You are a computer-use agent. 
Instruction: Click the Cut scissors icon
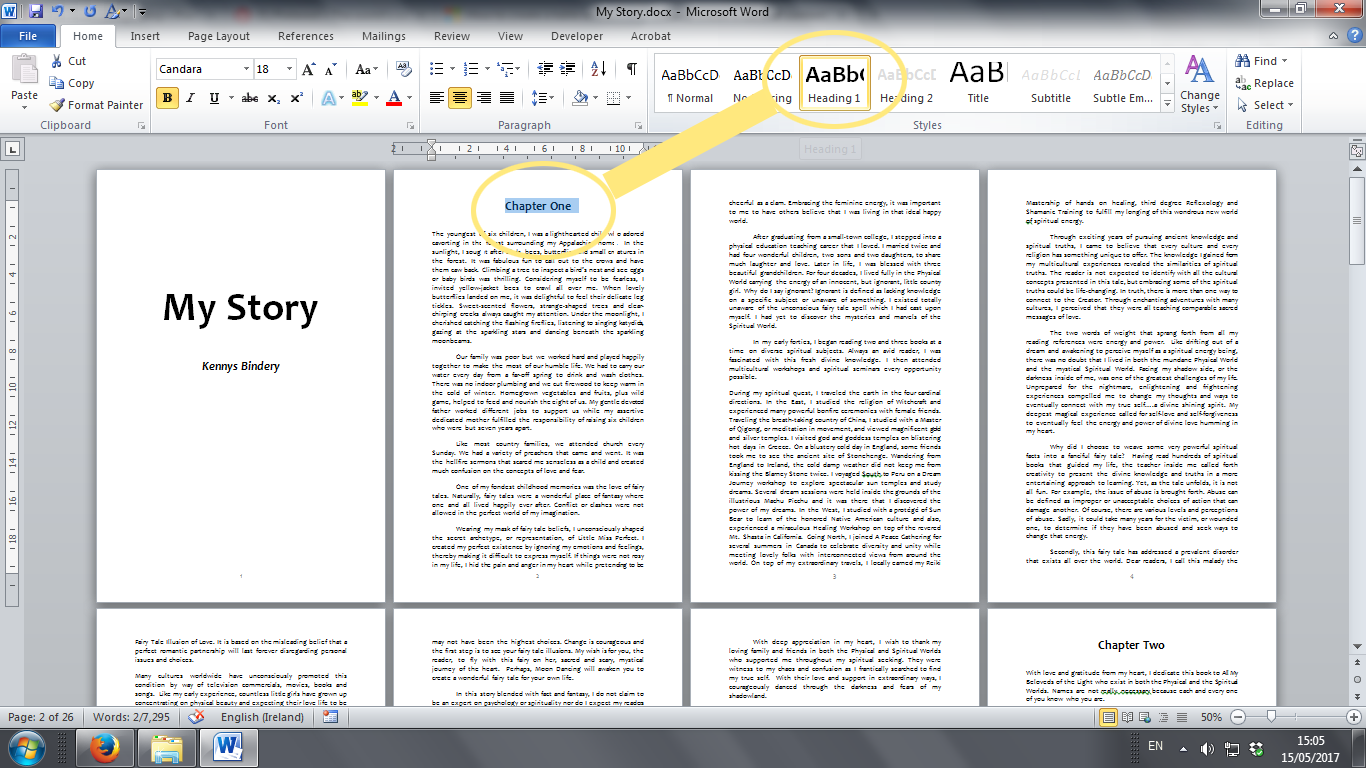coord(58,61)
